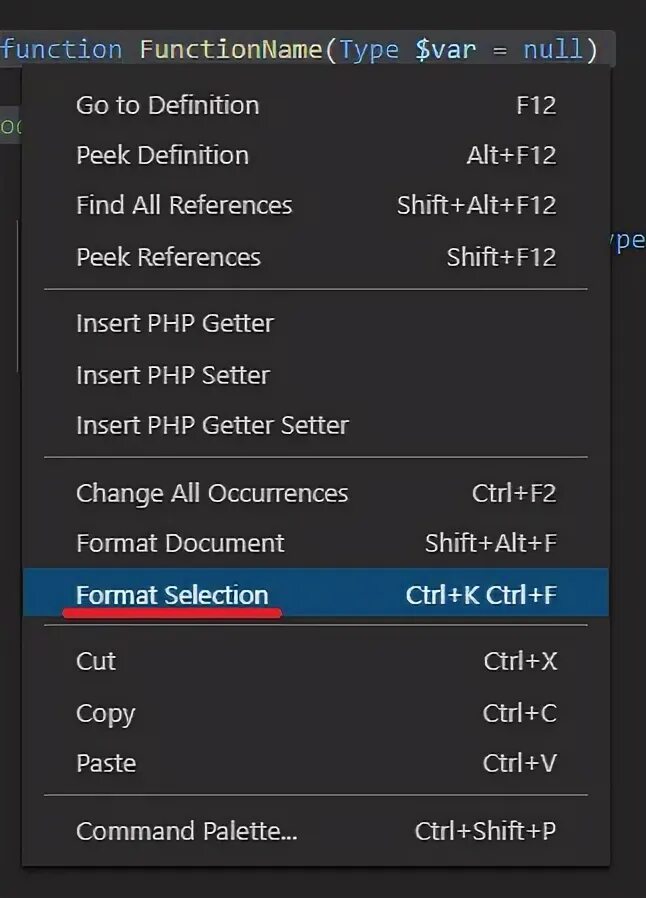Viewport: 646px width, 898px height.
Task: Open Command Palette... from the menu
Action: click(x=187, y=831)
